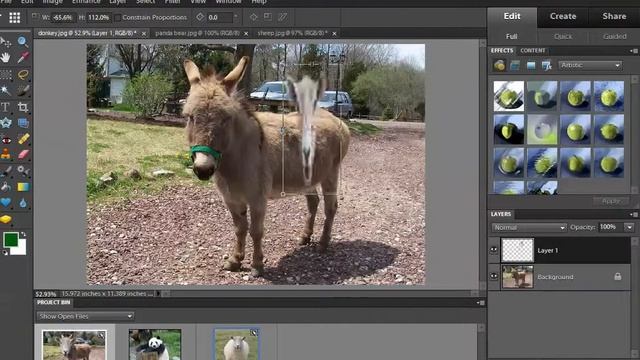Select the Gradient tool
640x360 pixels.
(x=23, y=187)
